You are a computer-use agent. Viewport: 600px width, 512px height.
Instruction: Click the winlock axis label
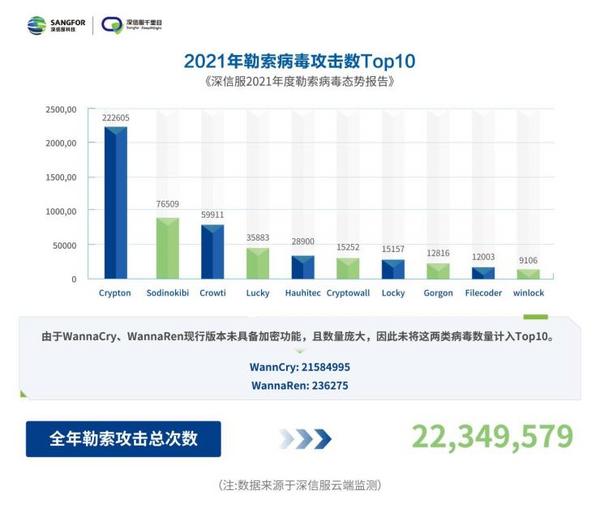point(528,293)
